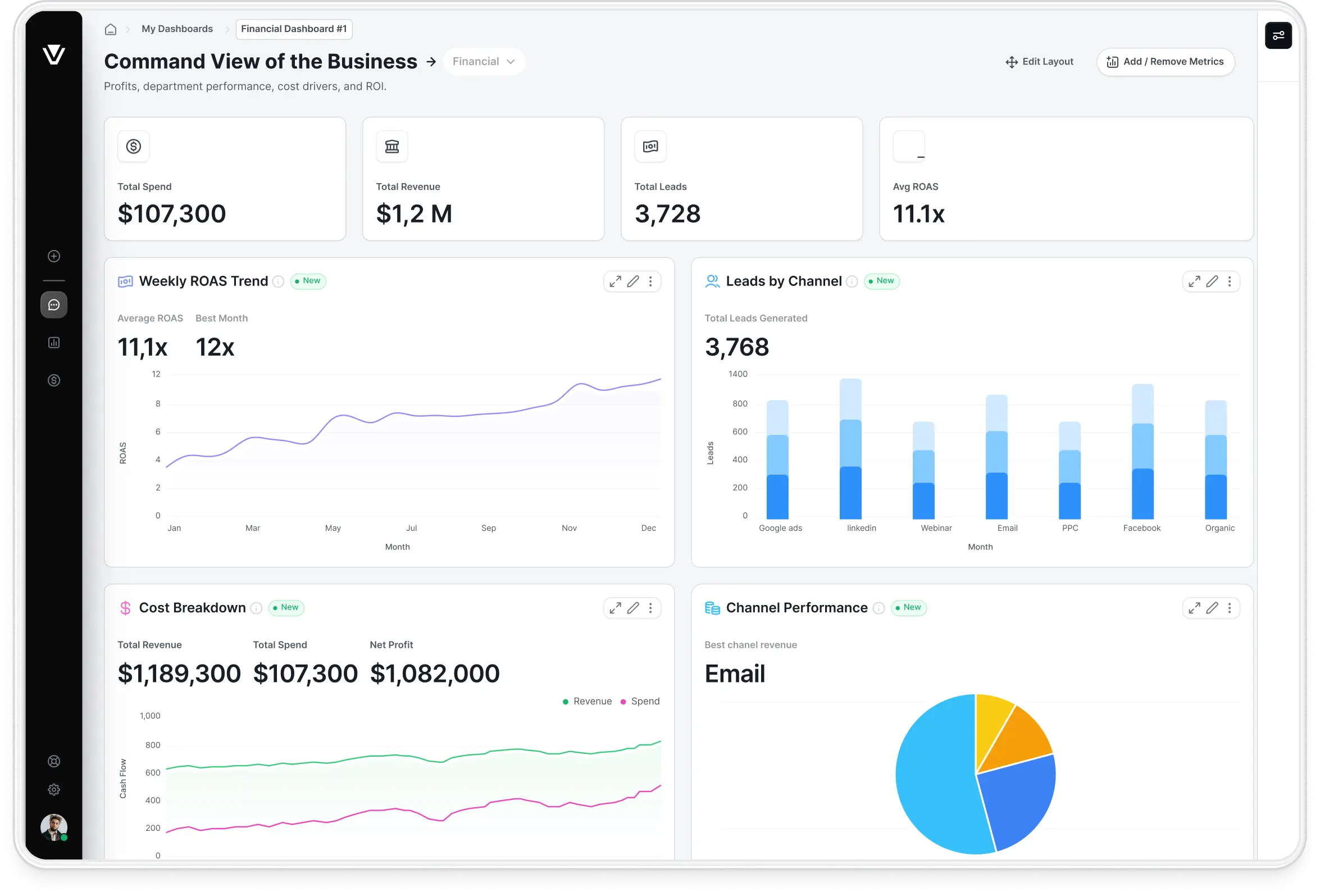Open the help icon near the bottom sidebar
Screen dimensions: 1320x896
click(54, 761)
